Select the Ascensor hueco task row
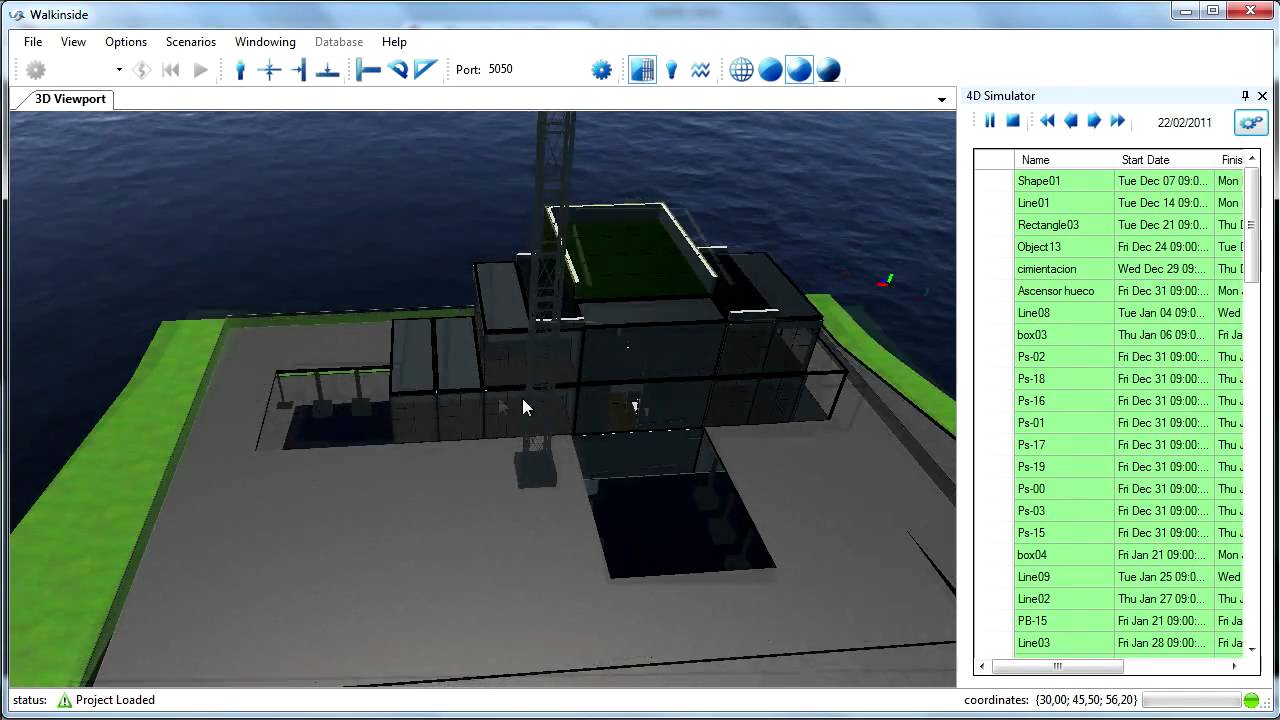Screen dimensions: 1280x720 [1109, 291]
